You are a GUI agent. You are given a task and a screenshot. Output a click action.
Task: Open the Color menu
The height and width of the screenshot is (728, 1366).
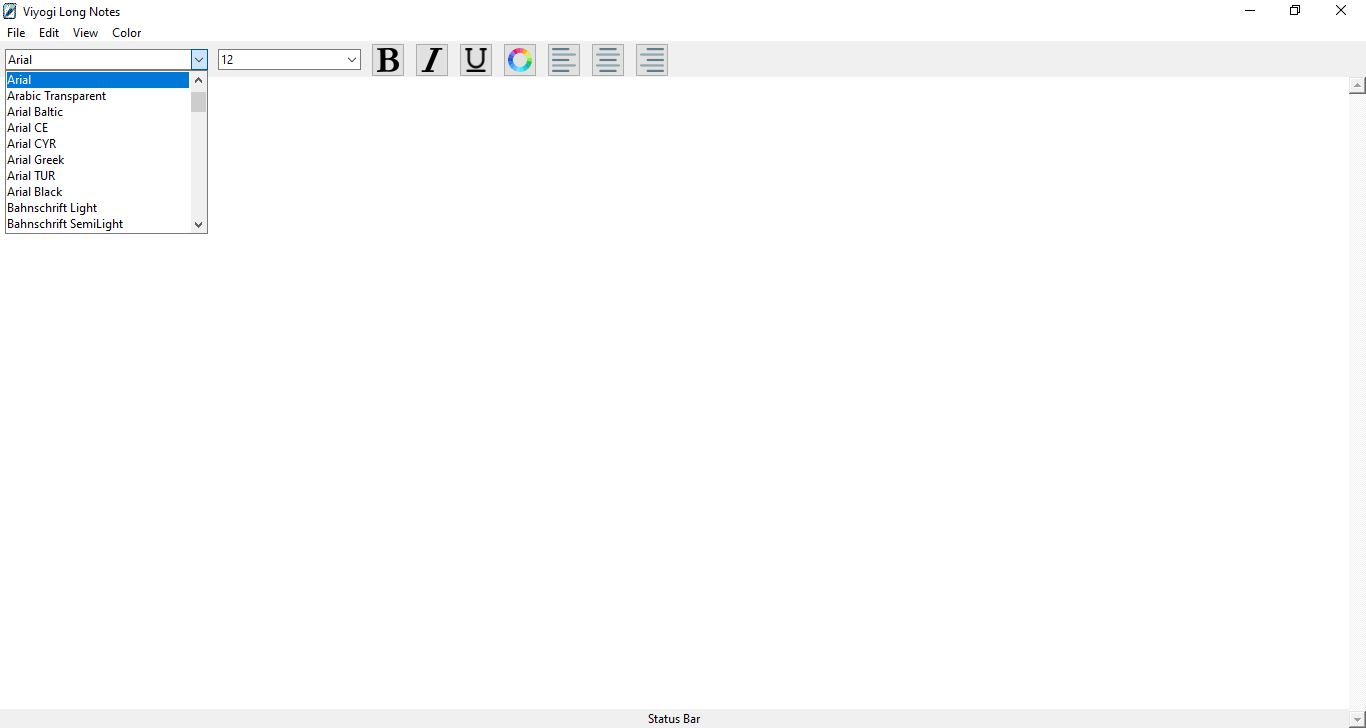[x=126, y=33]
